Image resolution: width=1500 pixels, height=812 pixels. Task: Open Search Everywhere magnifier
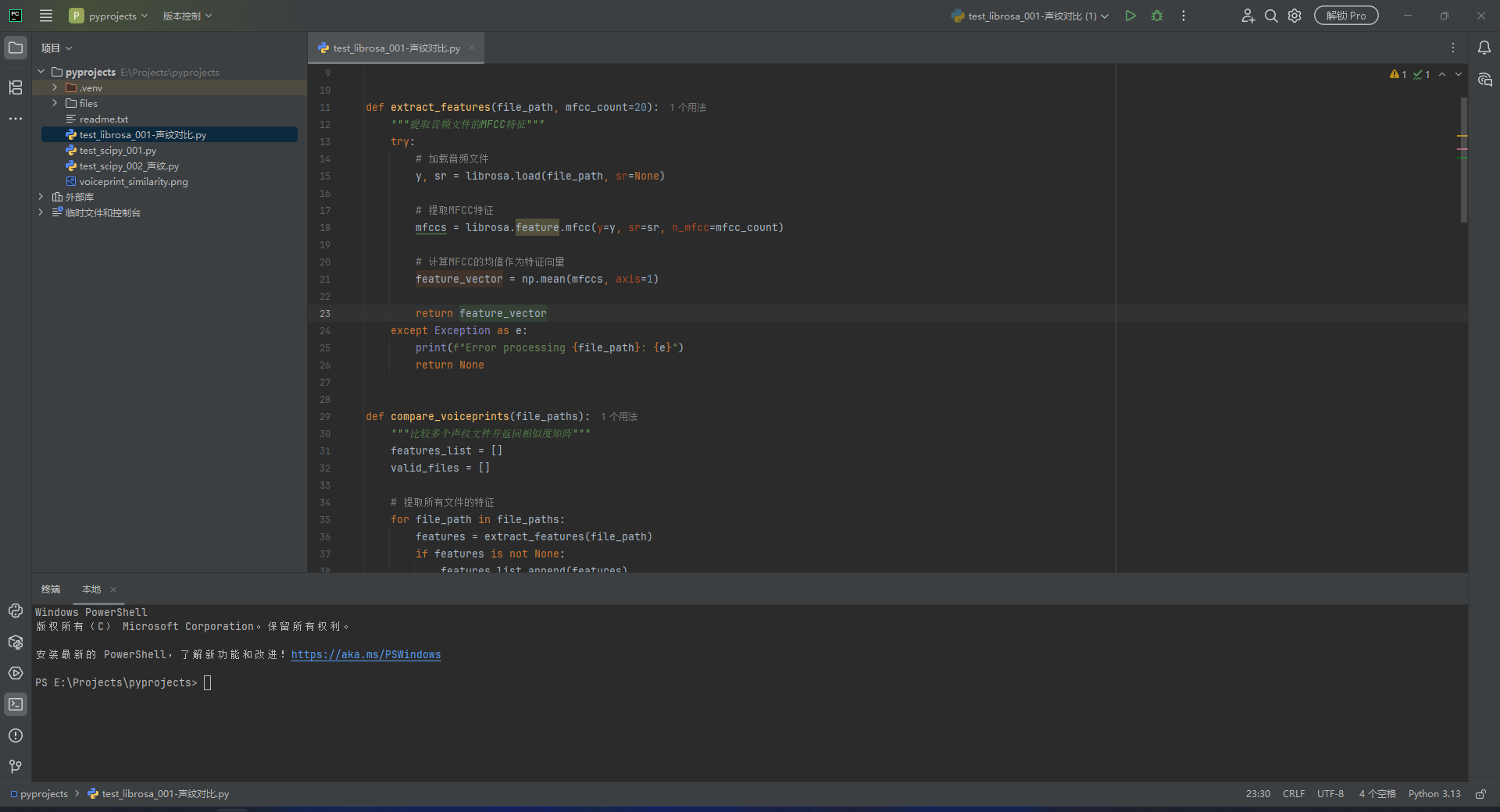1271,16
